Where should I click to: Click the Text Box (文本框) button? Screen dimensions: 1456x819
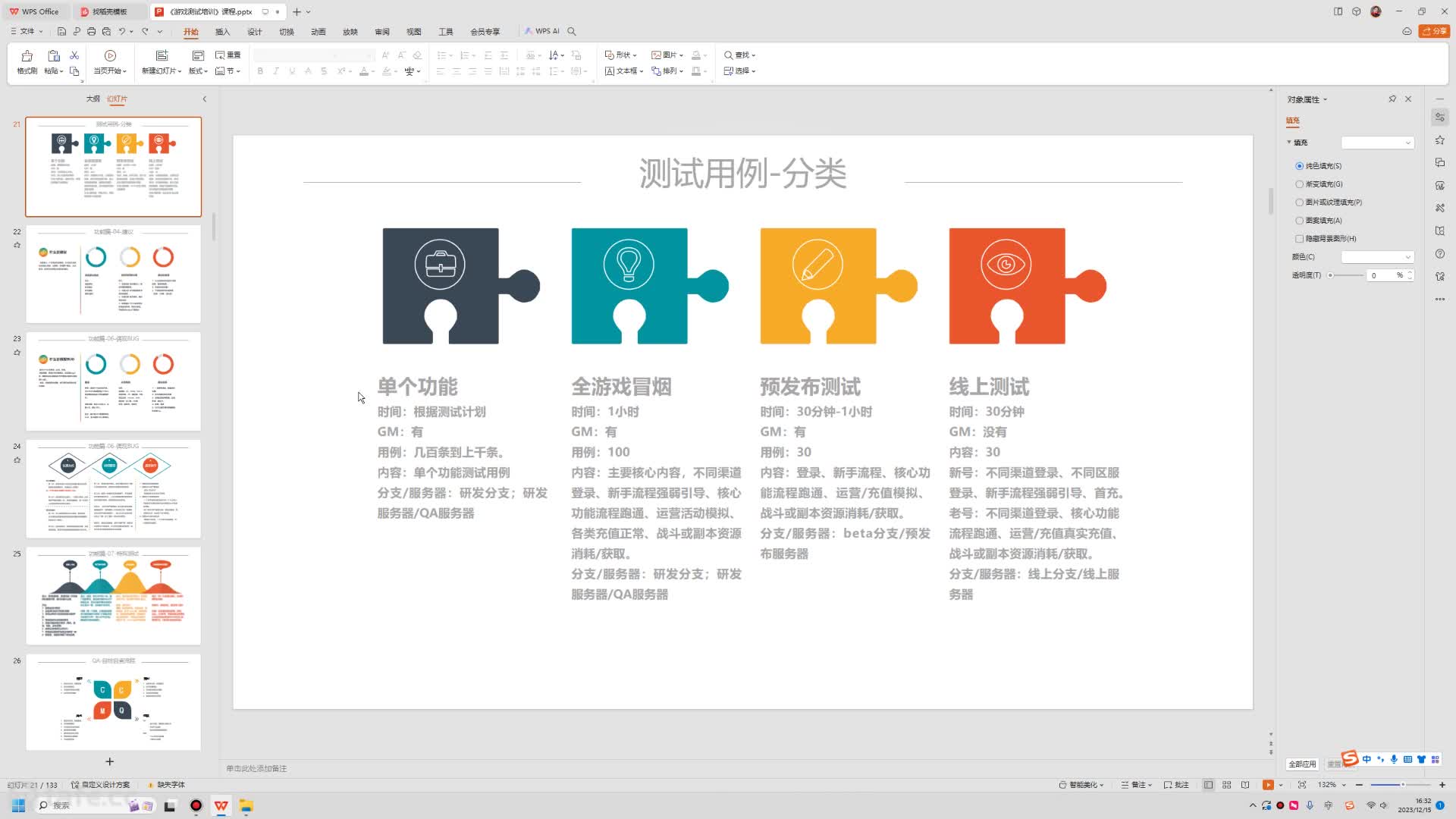624,71
